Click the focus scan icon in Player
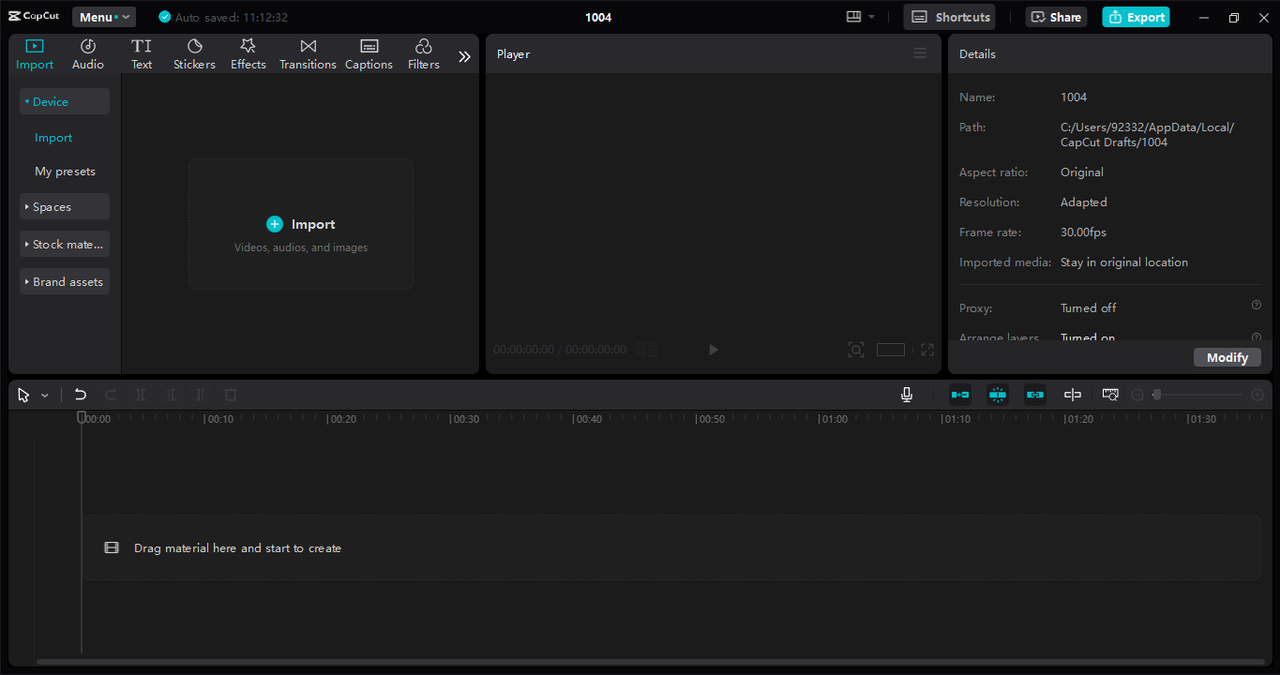This screenshot has height=675, width=1280. [856, 350]
